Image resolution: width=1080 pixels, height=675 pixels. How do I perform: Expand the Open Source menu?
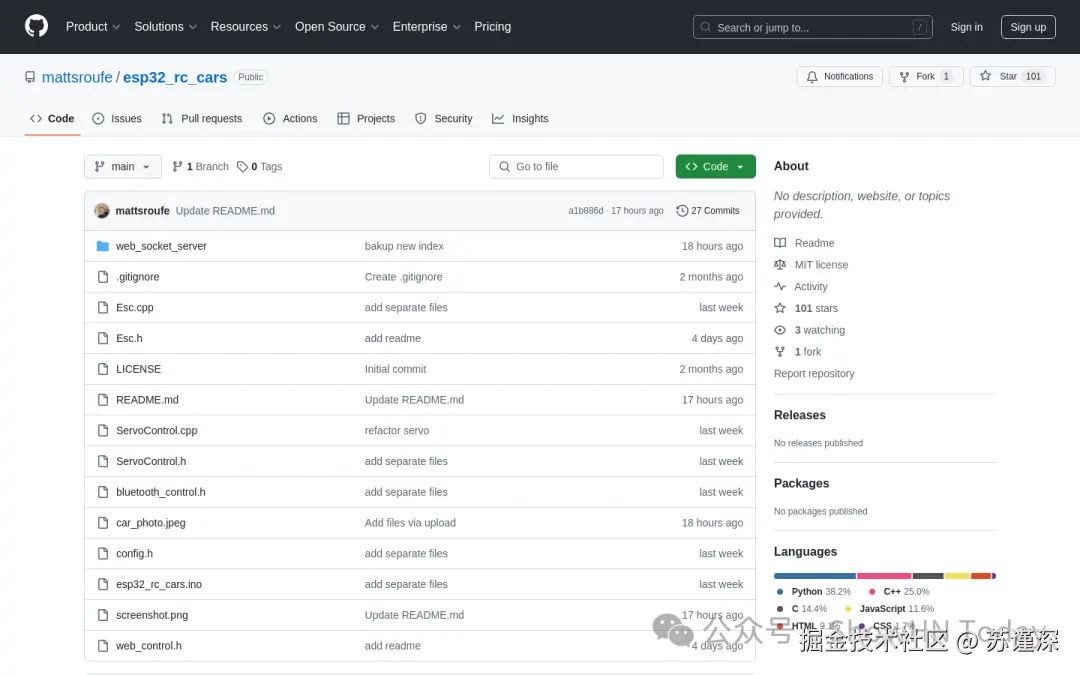click(x=337, y=27)
